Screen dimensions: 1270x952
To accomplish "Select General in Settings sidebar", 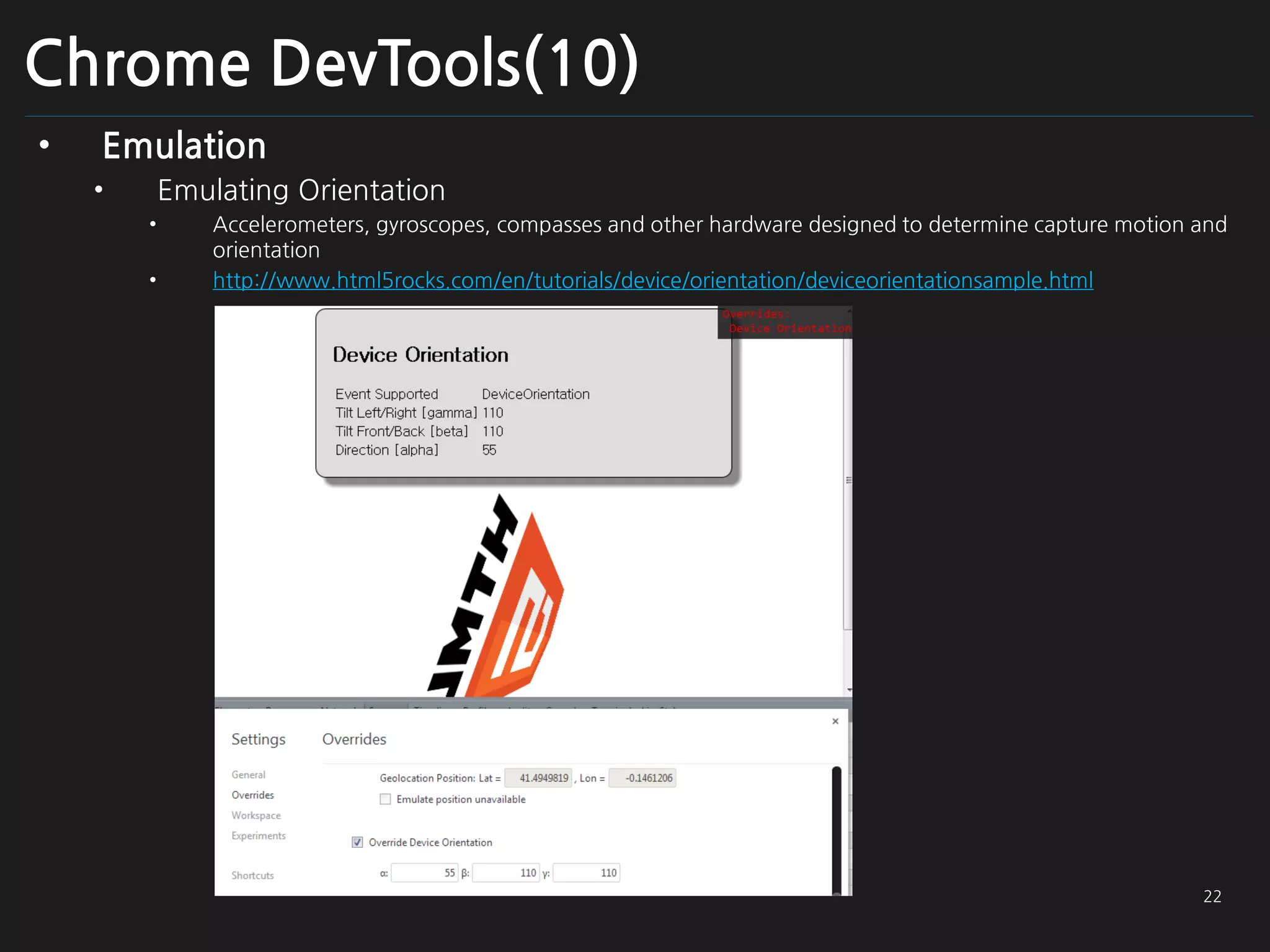I will [248, 775].
